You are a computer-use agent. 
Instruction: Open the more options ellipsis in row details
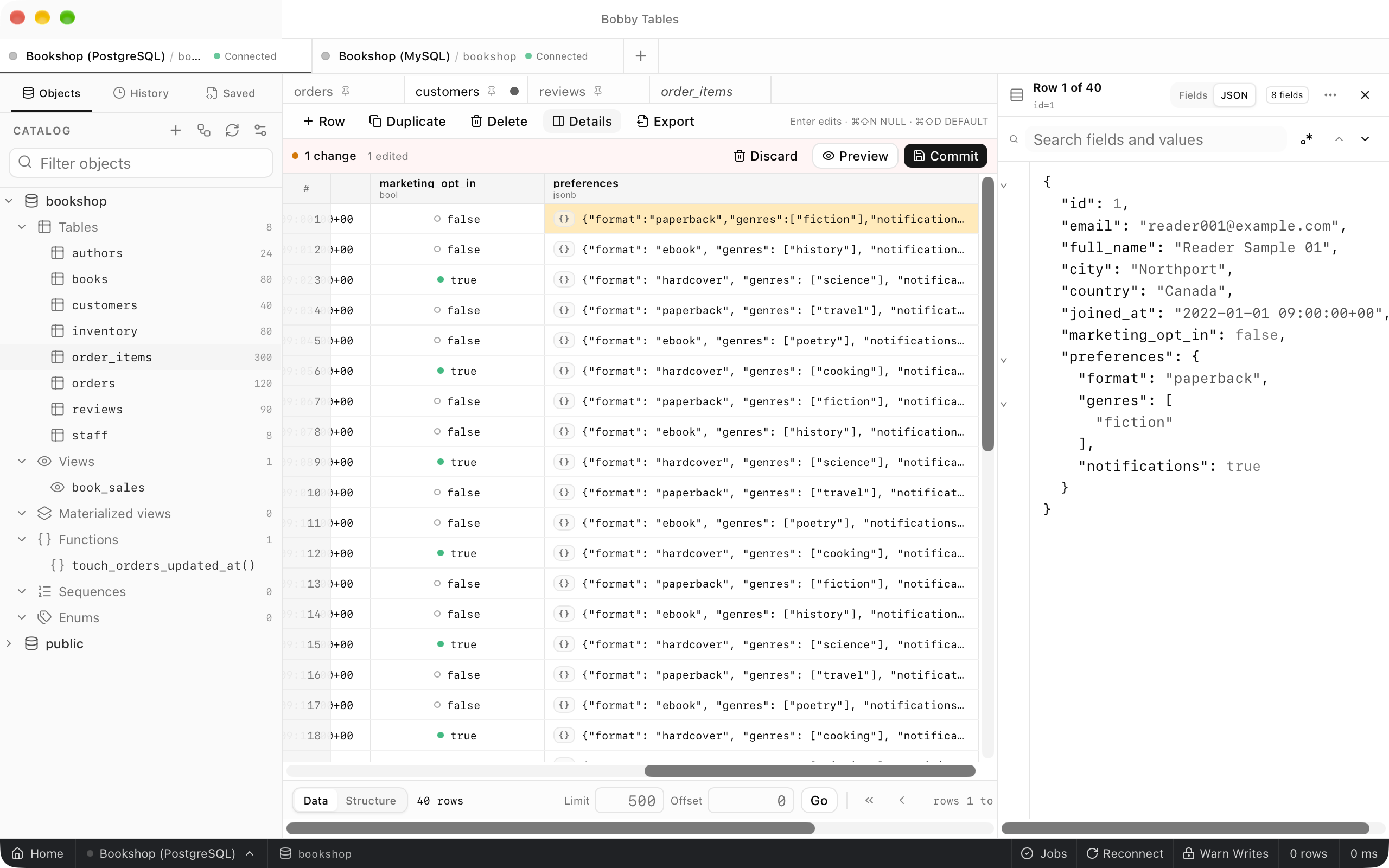click(x=1330, y=95)
